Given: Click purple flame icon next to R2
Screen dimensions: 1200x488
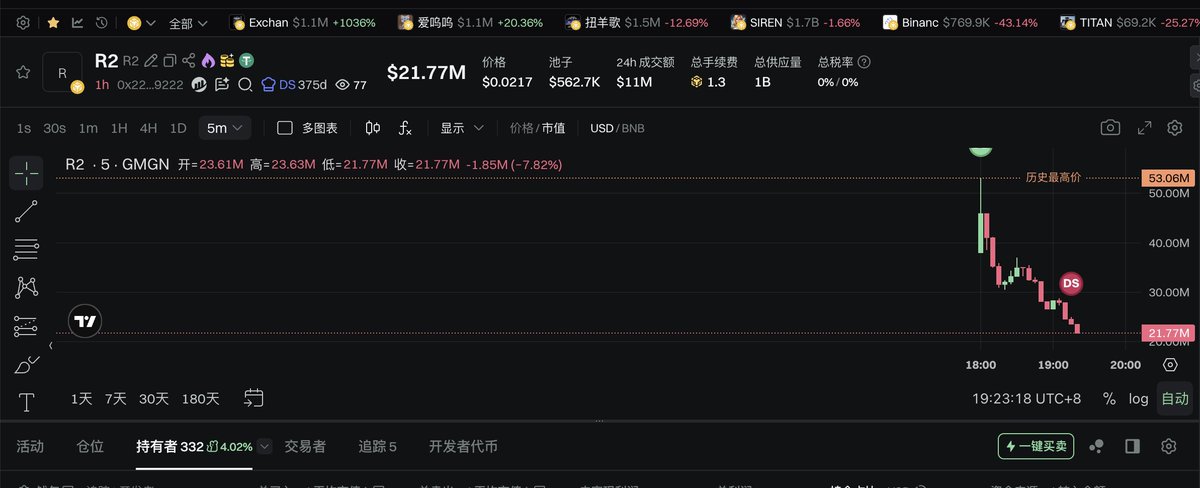Looking at the screenshot, I should click(x=208, y=61).
